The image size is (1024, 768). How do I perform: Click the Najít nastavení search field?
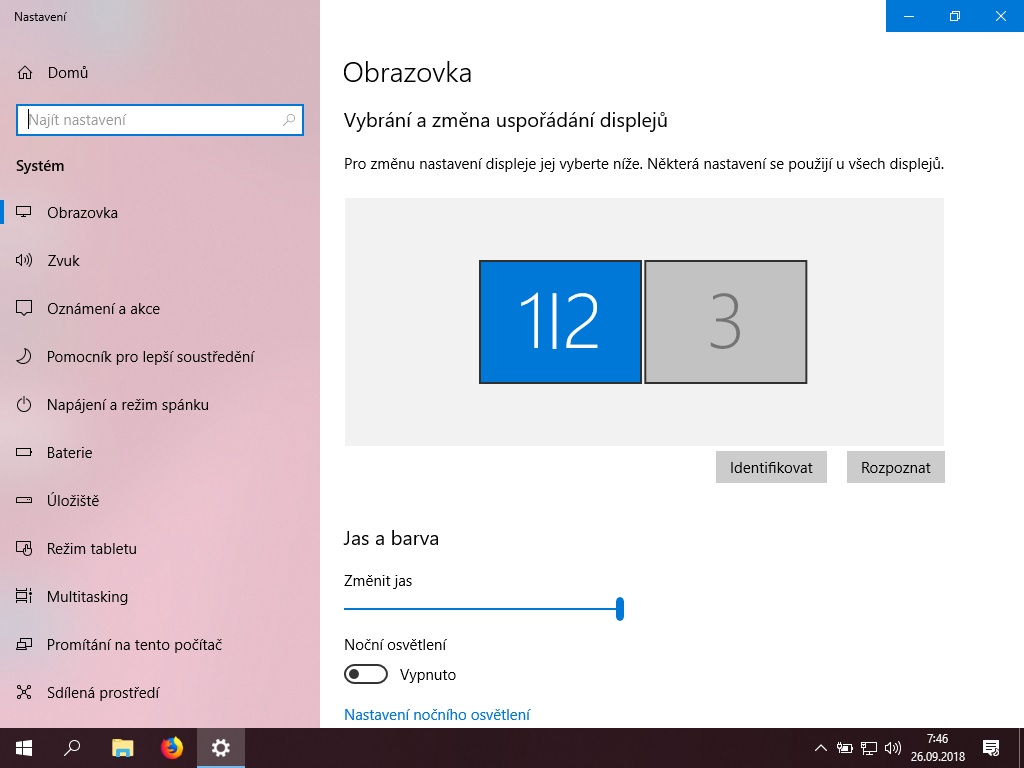point(150,120)
